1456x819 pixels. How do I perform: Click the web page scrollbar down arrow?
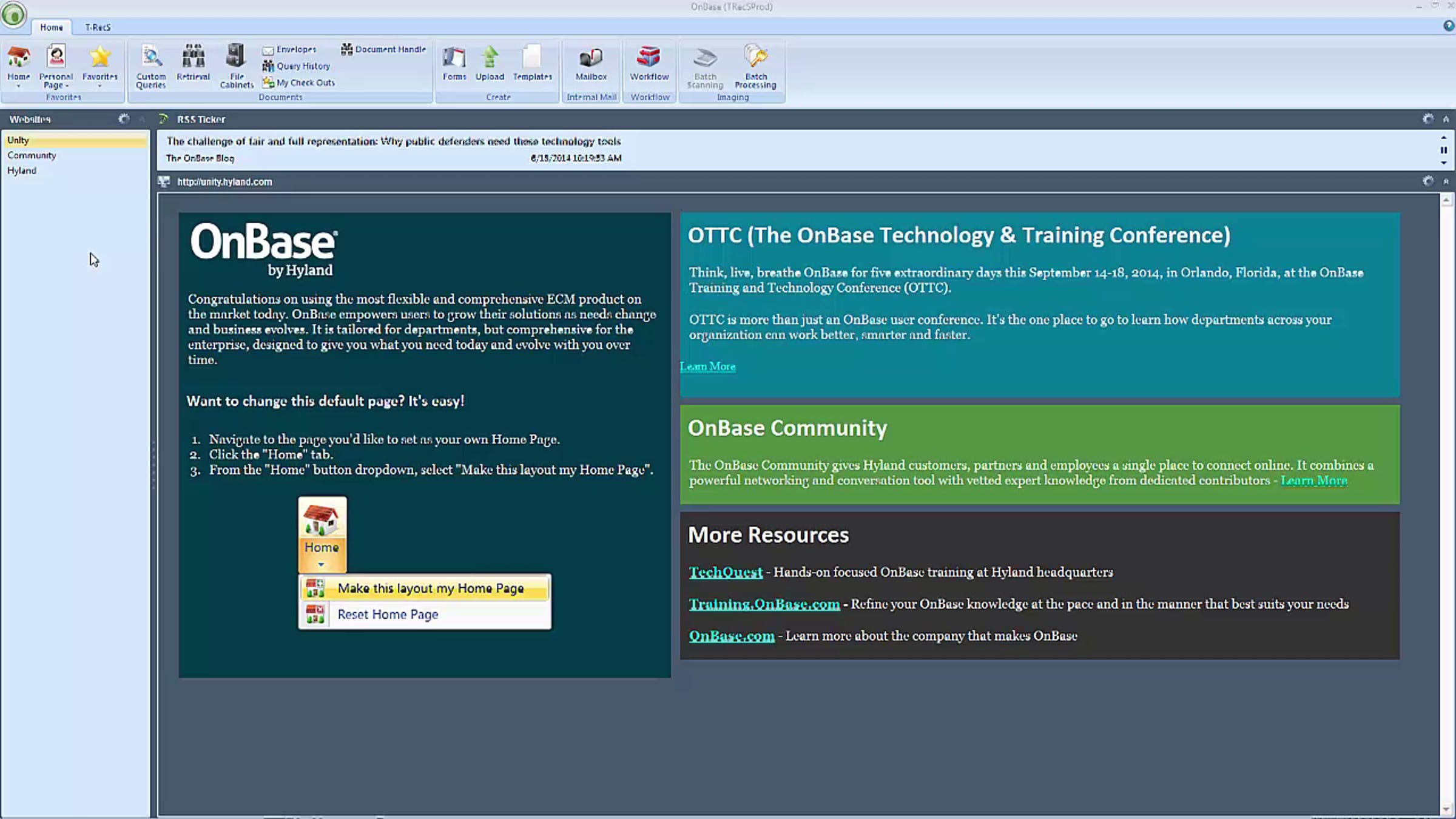point(1447,809)
